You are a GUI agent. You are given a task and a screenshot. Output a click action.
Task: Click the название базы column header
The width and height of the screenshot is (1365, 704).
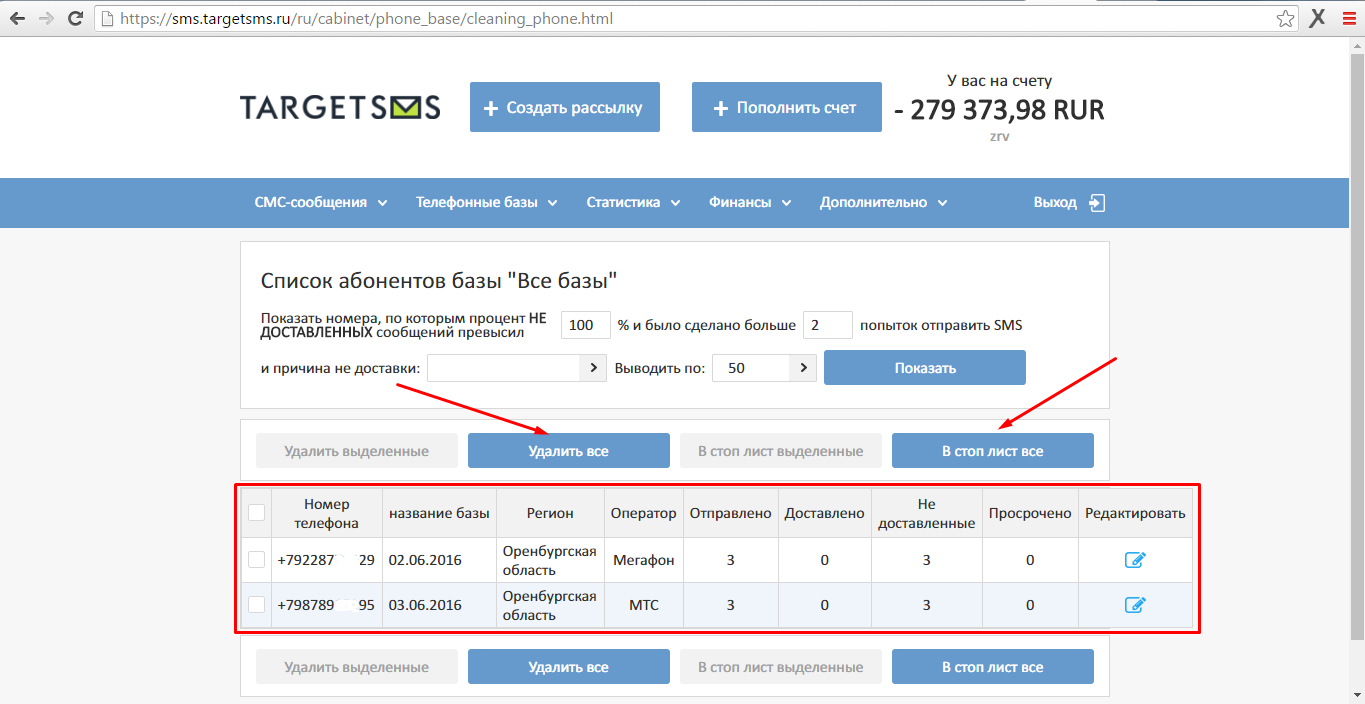pos(439,513)
